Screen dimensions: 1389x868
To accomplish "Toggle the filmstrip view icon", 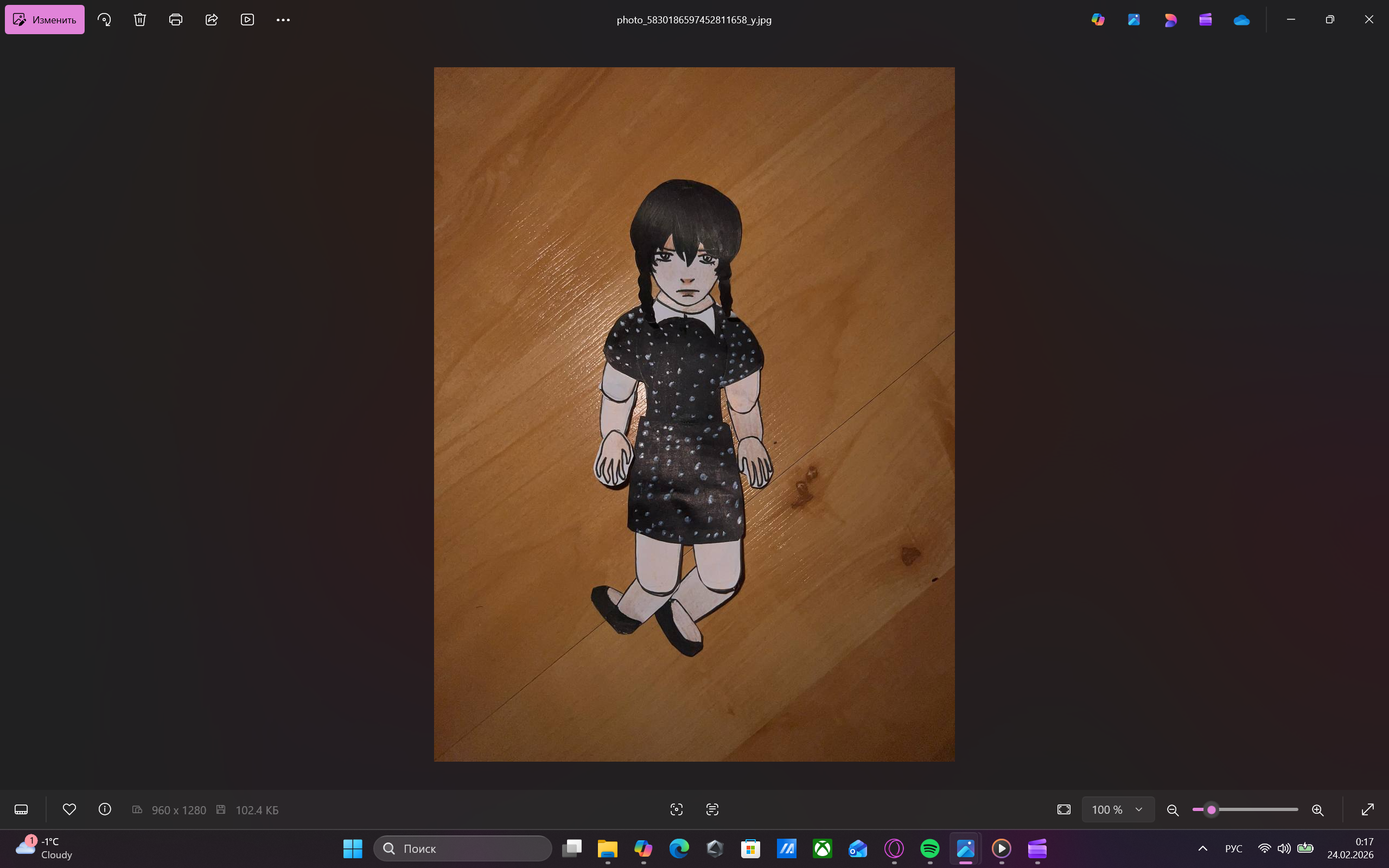I will (x=21, y=809).
